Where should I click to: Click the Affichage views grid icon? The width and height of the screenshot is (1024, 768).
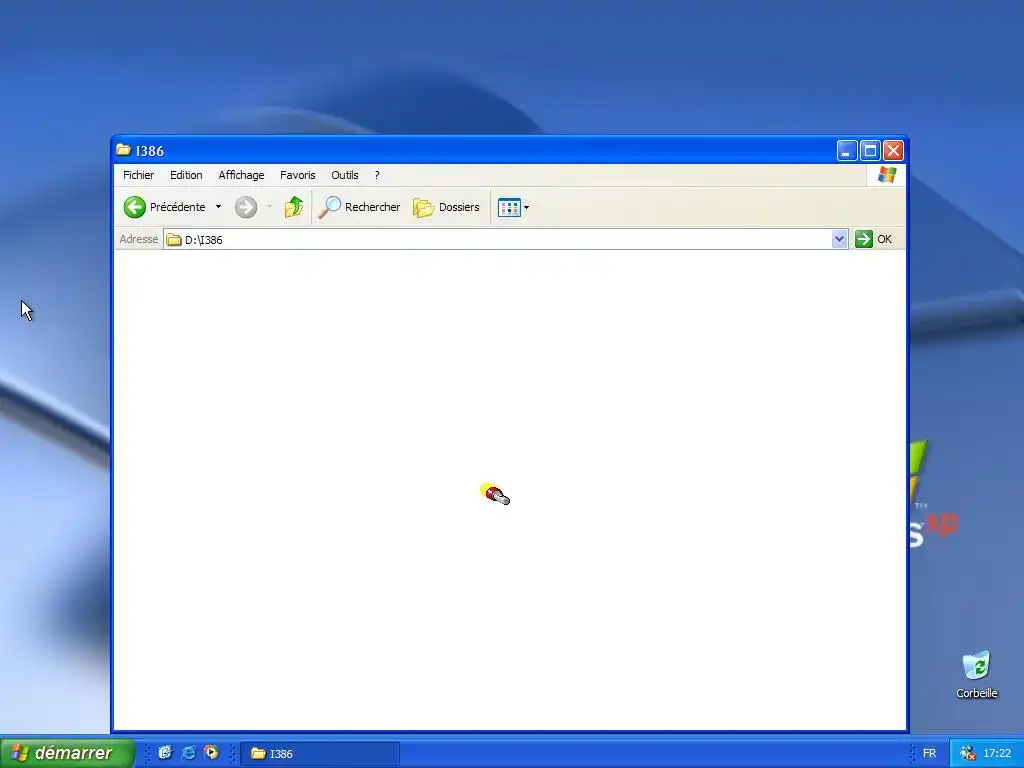click(x=509, y=207)
